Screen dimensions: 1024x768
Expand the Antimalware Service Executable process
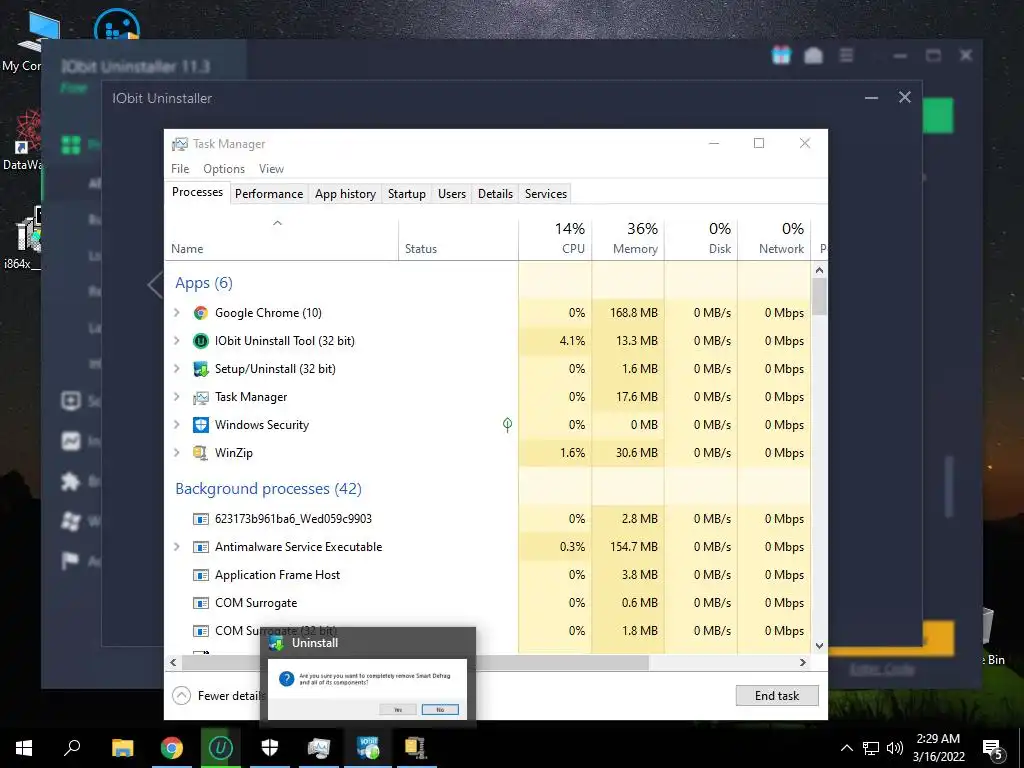tap(176, 547)
